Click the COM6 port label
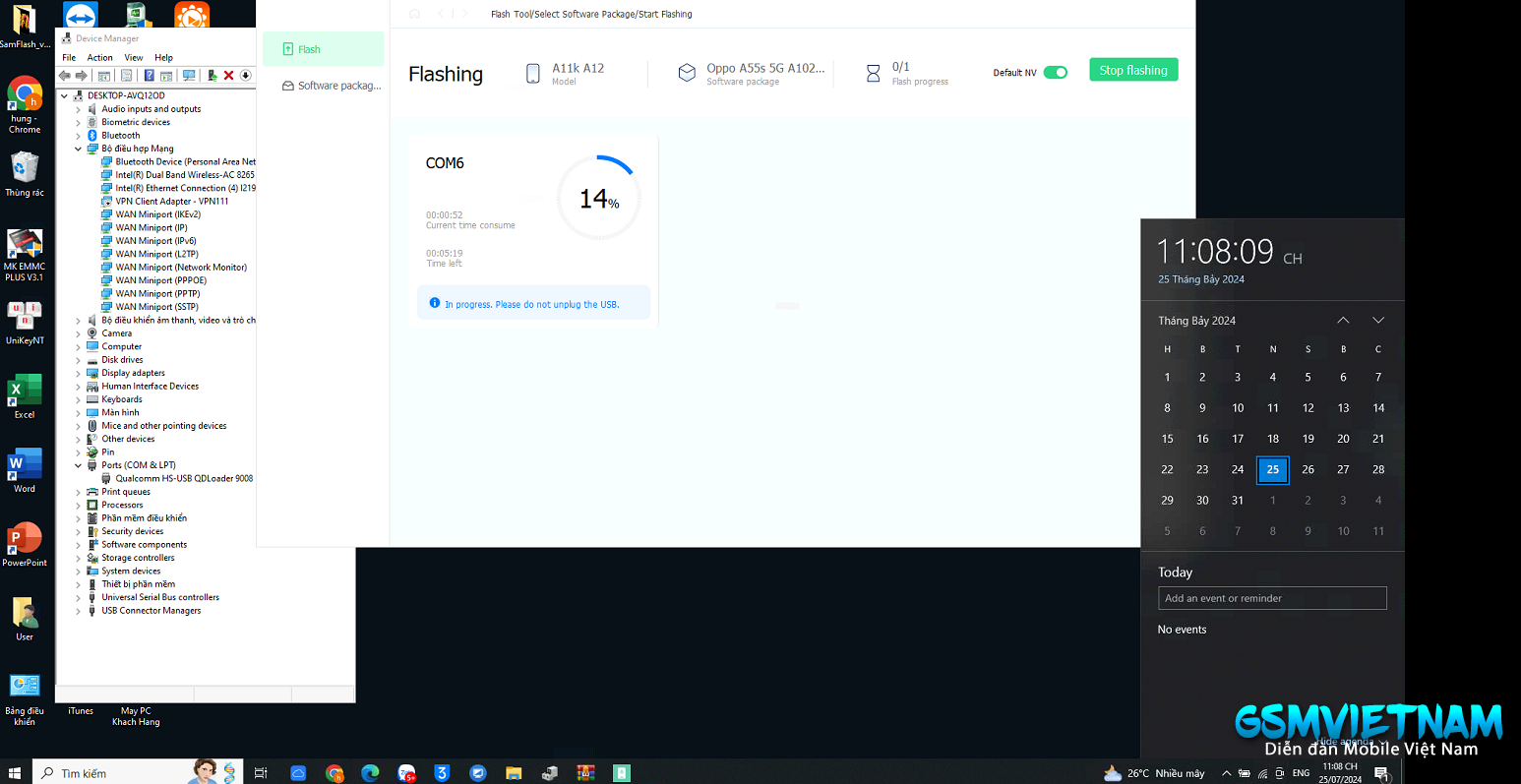The image size is (1521, 784). tap(445, 163)
